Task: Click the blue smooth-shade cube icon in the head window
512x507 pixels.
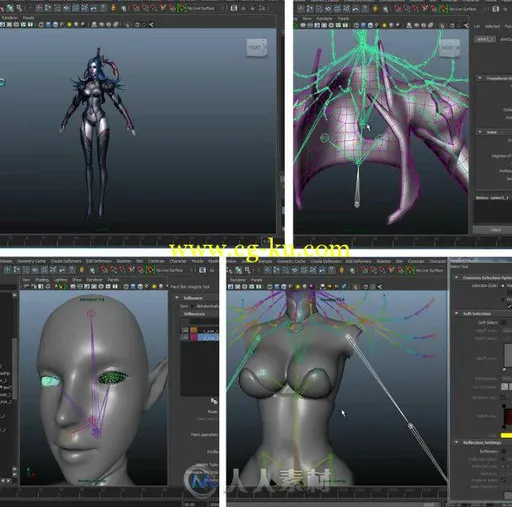Action: pyautogui.click(x=133, y=286)
